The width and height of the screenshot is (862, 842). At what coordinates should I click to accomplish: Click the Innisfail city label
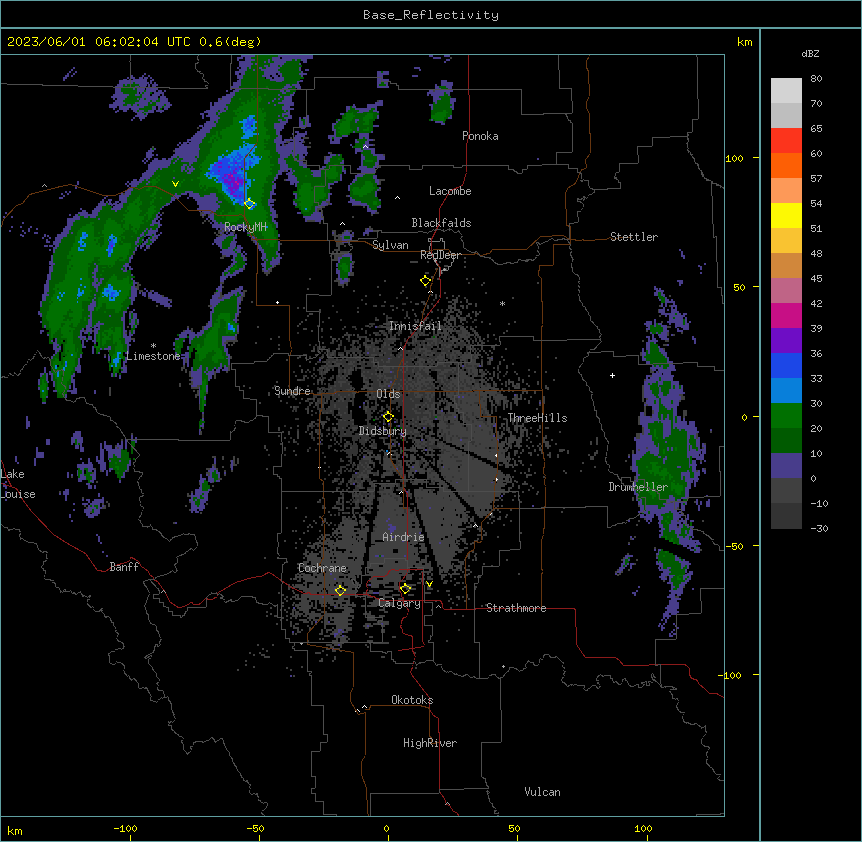point(415,326)
